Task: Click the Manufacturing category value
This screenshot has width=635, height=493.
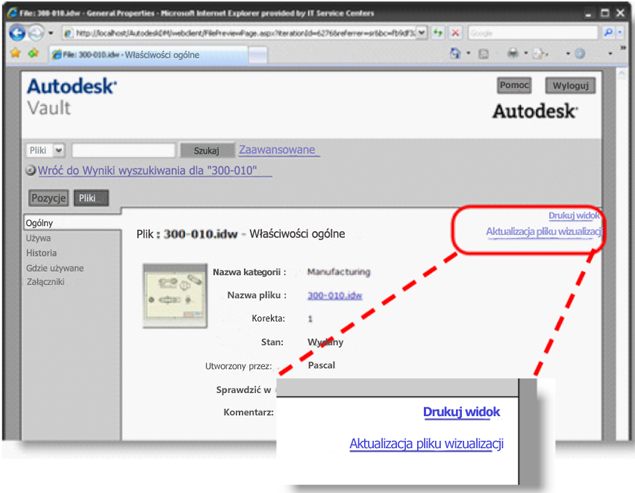Action: pos(339,271)
